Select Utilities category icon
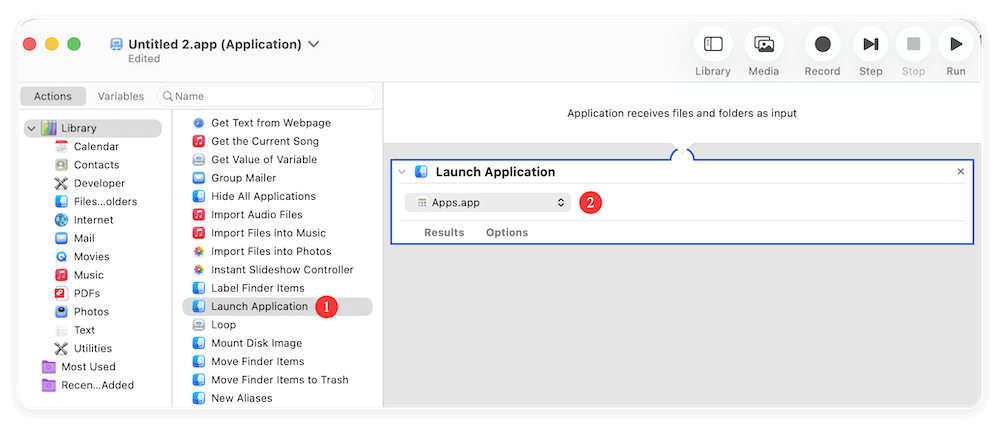This screenshot has width=1000, height=426. (61, 348)
